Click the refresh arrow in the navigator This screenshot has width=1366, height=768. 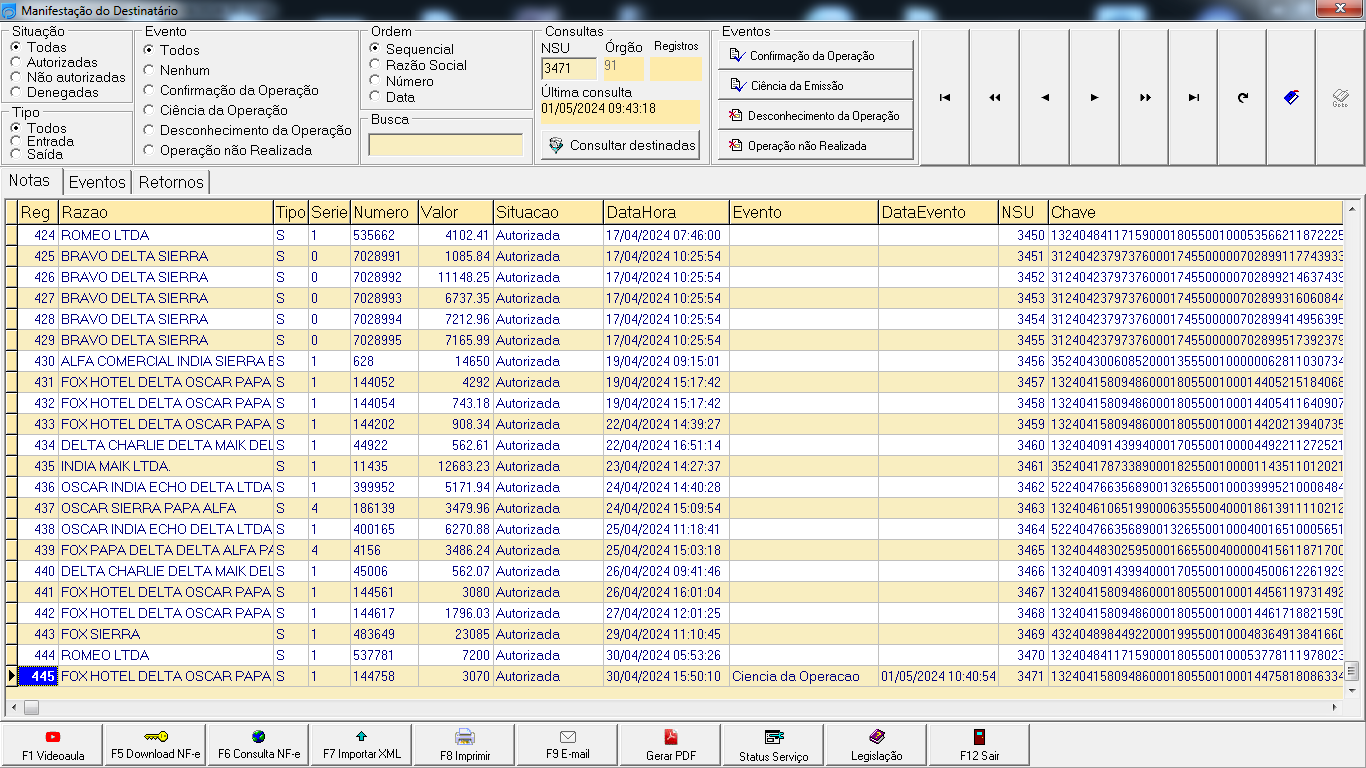coord(1242,97)
